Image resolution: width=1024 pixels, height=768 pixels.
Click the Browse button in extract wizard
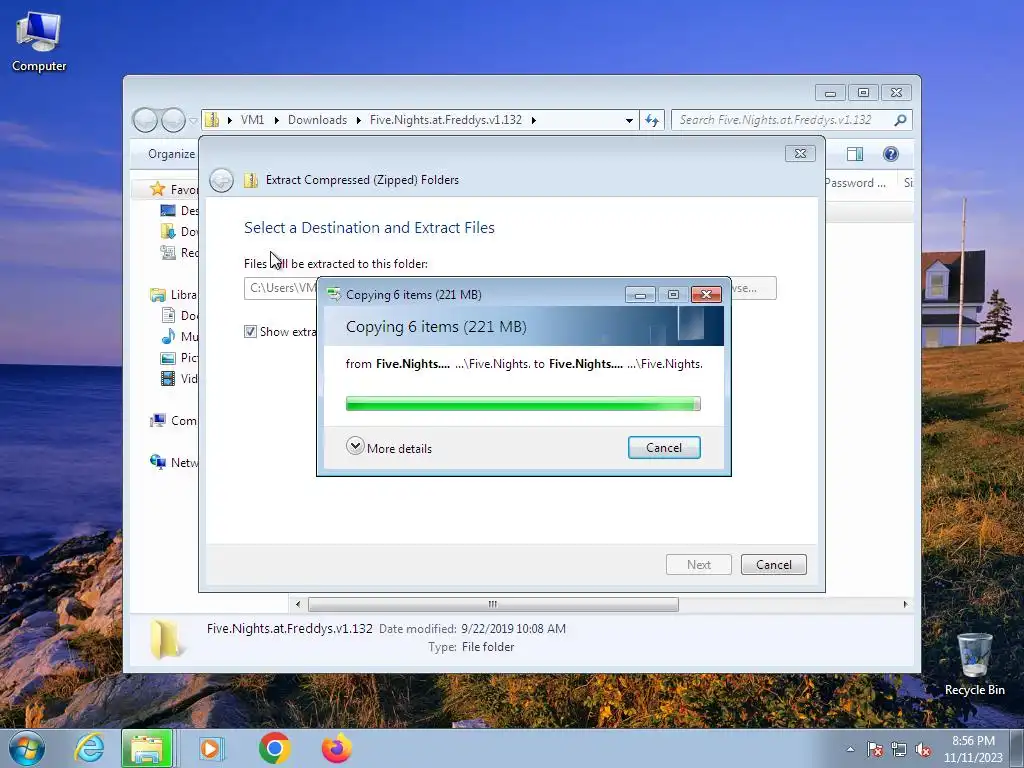point(754,288)
